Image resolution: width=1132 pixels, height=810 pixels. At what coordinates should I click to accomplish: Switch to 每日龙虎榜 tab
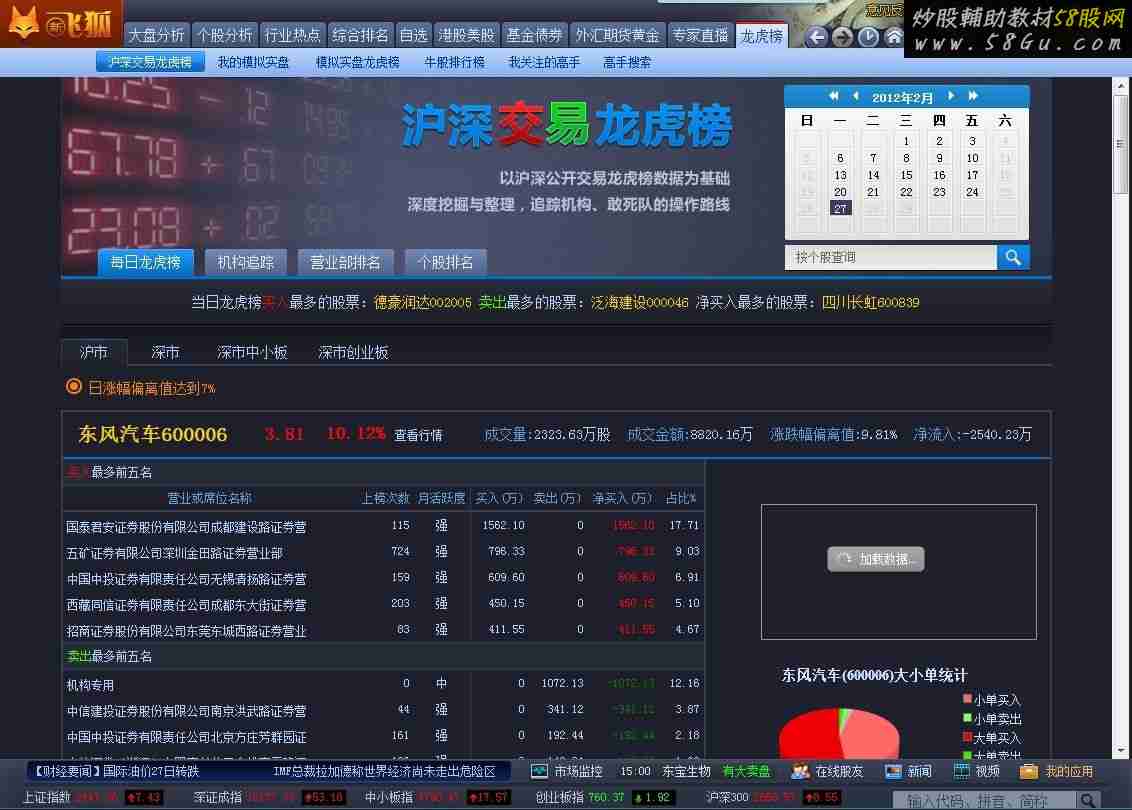145,262
